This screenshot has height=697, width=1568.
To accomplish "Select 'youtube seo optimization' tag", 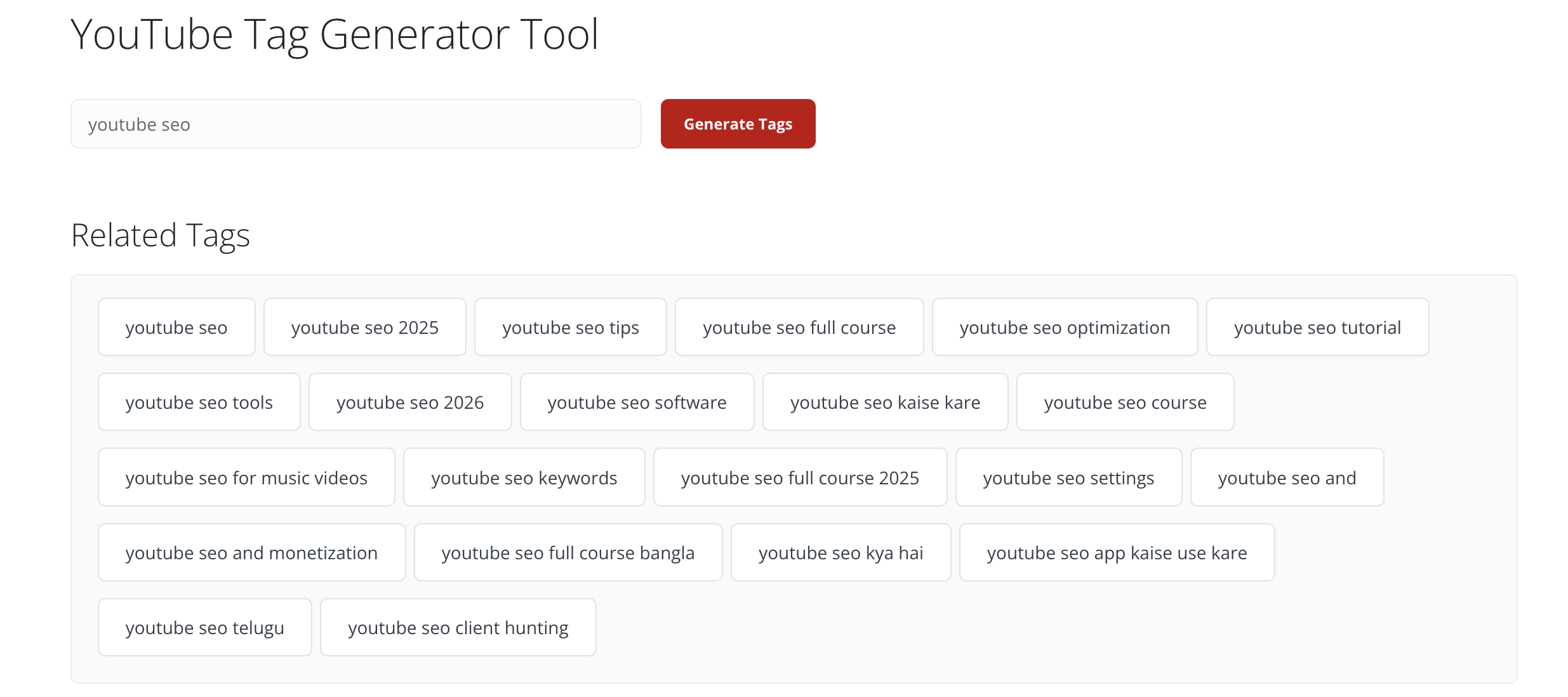I will point(1065,327).
